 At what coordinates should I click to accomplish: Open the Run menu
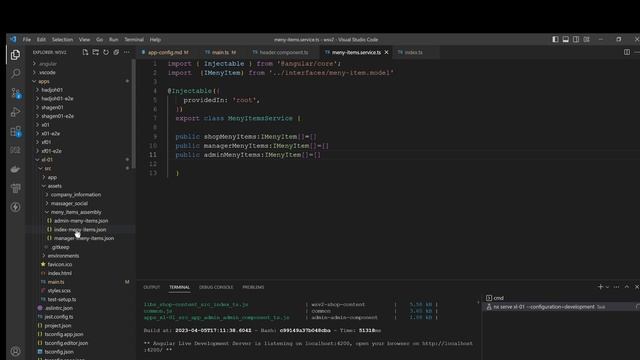(x=113, y=40)
